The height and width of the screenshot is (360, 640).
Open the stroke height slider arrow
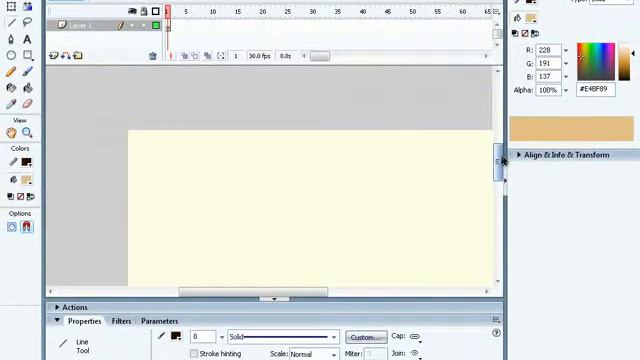click(x=222, y=337)
